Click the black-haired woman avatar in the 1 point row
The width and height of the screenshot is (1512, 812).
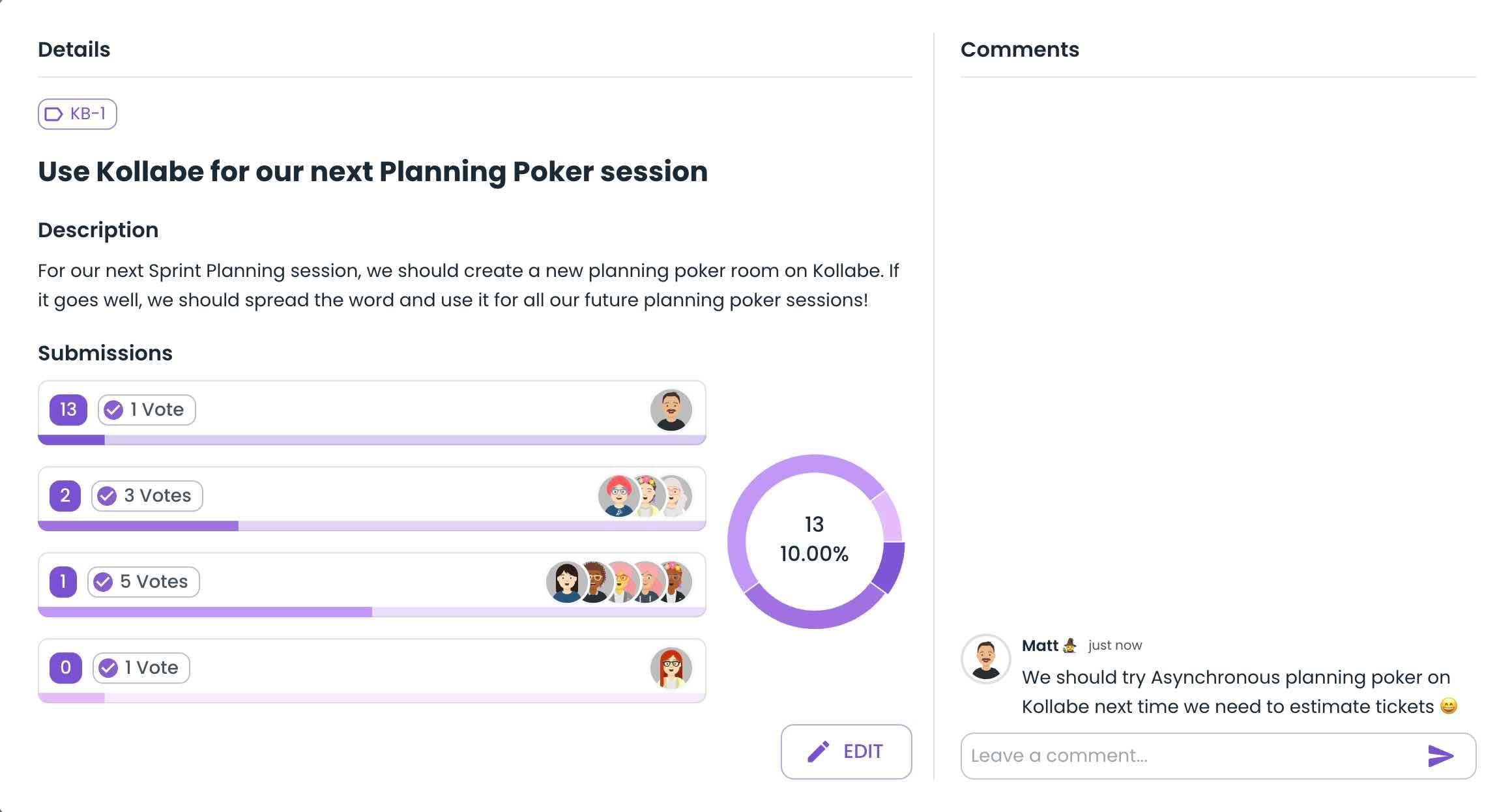(565, 582)
